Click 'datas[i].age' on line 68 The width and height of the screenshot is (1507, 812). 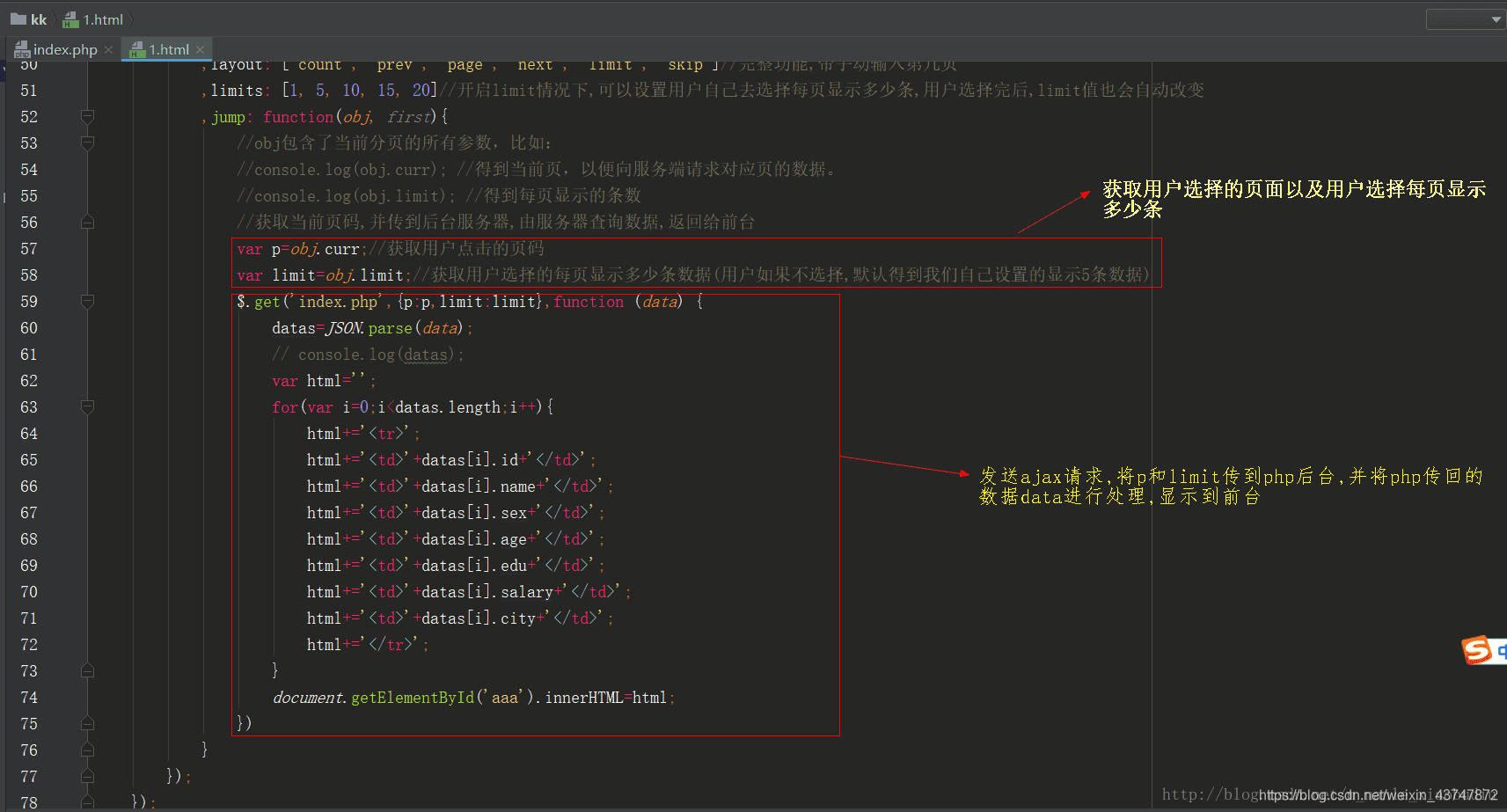point(474,539)
